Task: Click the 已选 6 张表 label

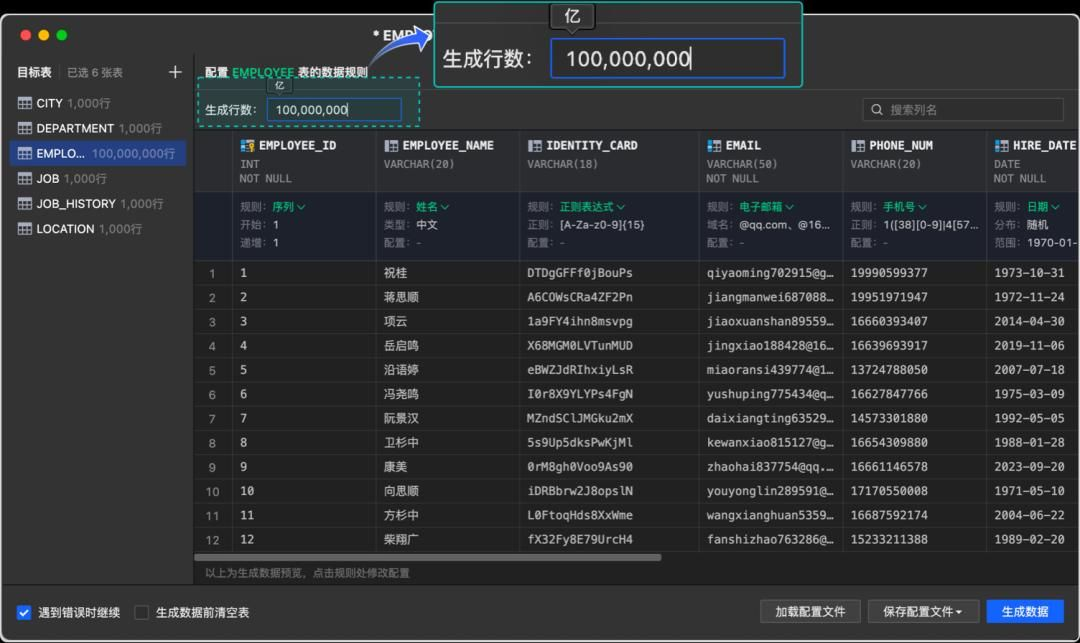Action: tap(95, 72)
